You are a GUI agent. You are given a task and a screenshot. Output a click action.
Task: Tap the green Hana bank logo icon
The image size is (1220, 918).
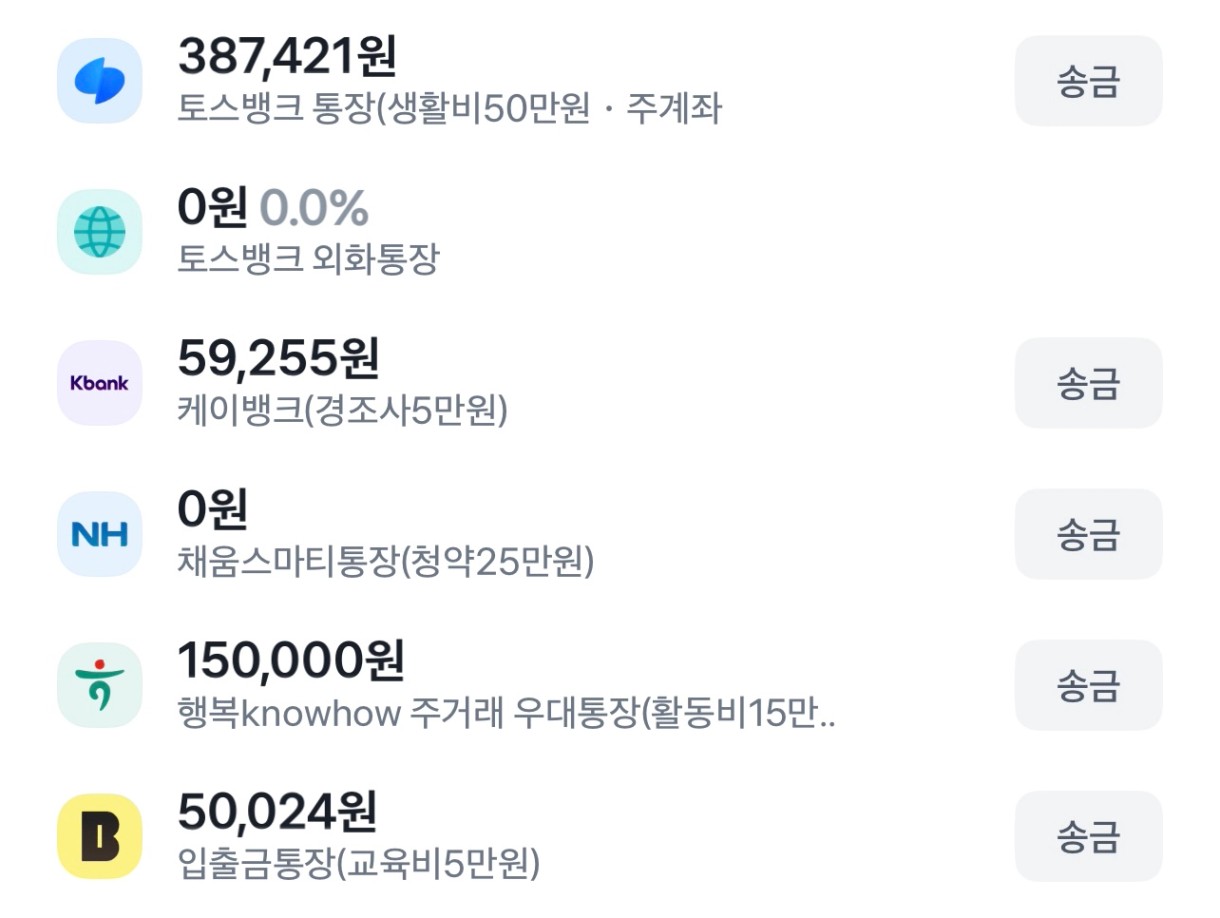point(99,685)
